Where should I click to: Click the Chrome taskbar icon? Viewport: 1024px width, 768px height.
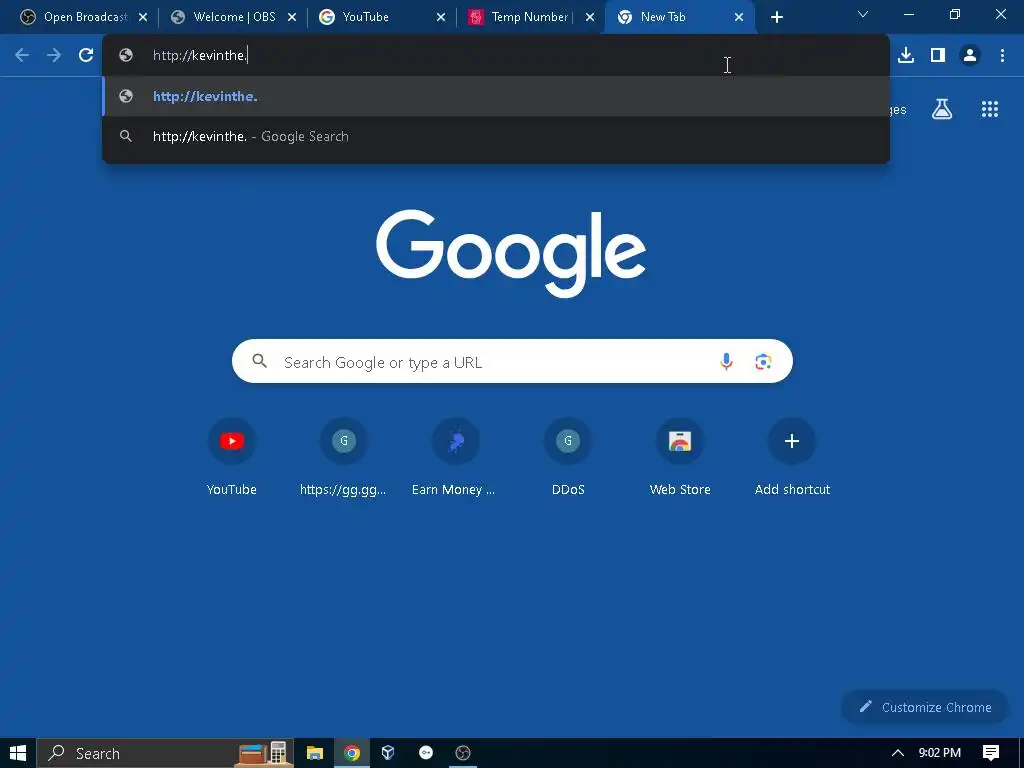pyautogui.click(x=352, y=753)
